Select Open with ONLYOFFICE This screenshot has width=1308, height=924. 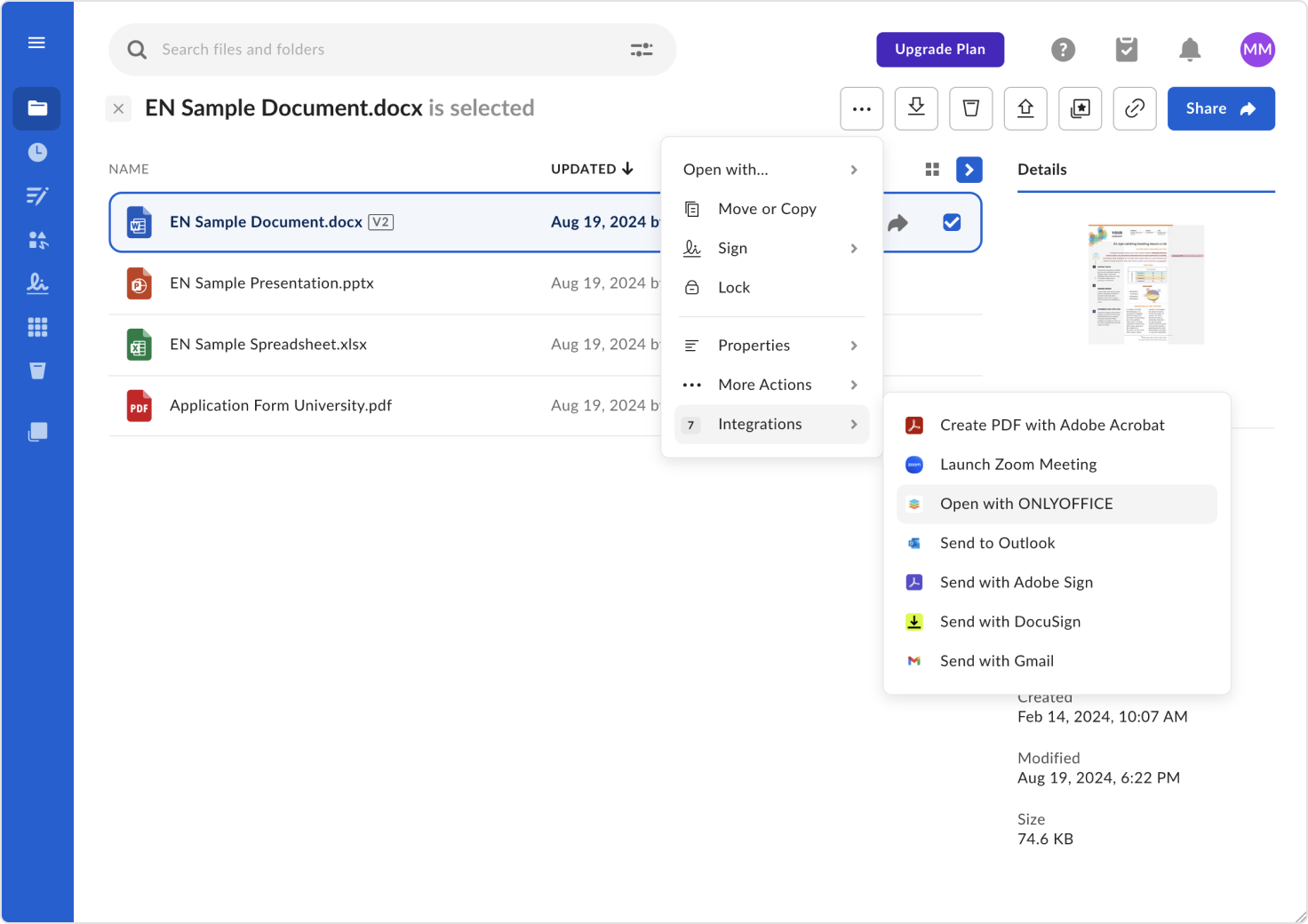[1057, 504]
